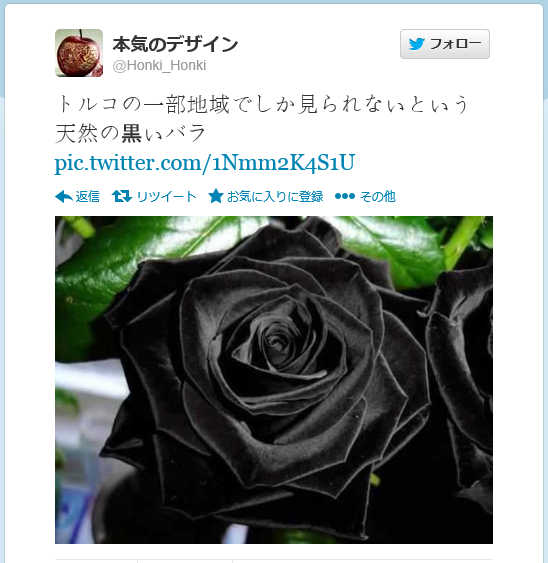Viewport: 548px width, 563px height.
Task: Click the text line 天然の黒いバラ
Action: [x=131, y=133]
